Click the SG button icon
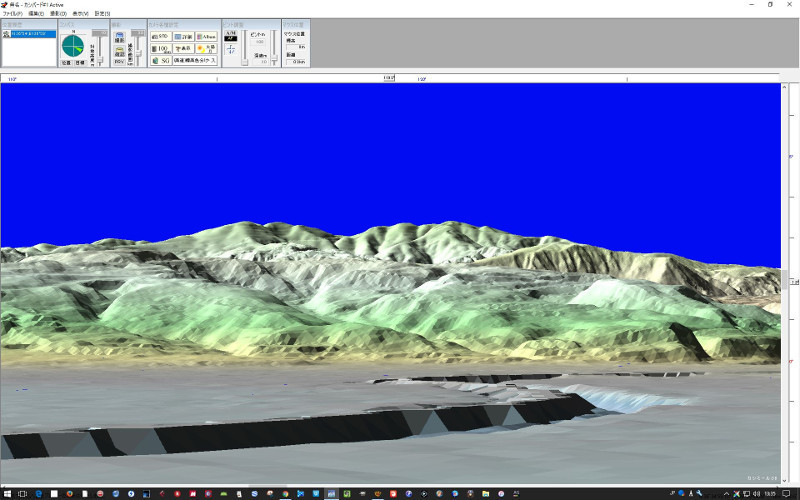The height and width of the screenshot is (500, 800). coord(161,60)
